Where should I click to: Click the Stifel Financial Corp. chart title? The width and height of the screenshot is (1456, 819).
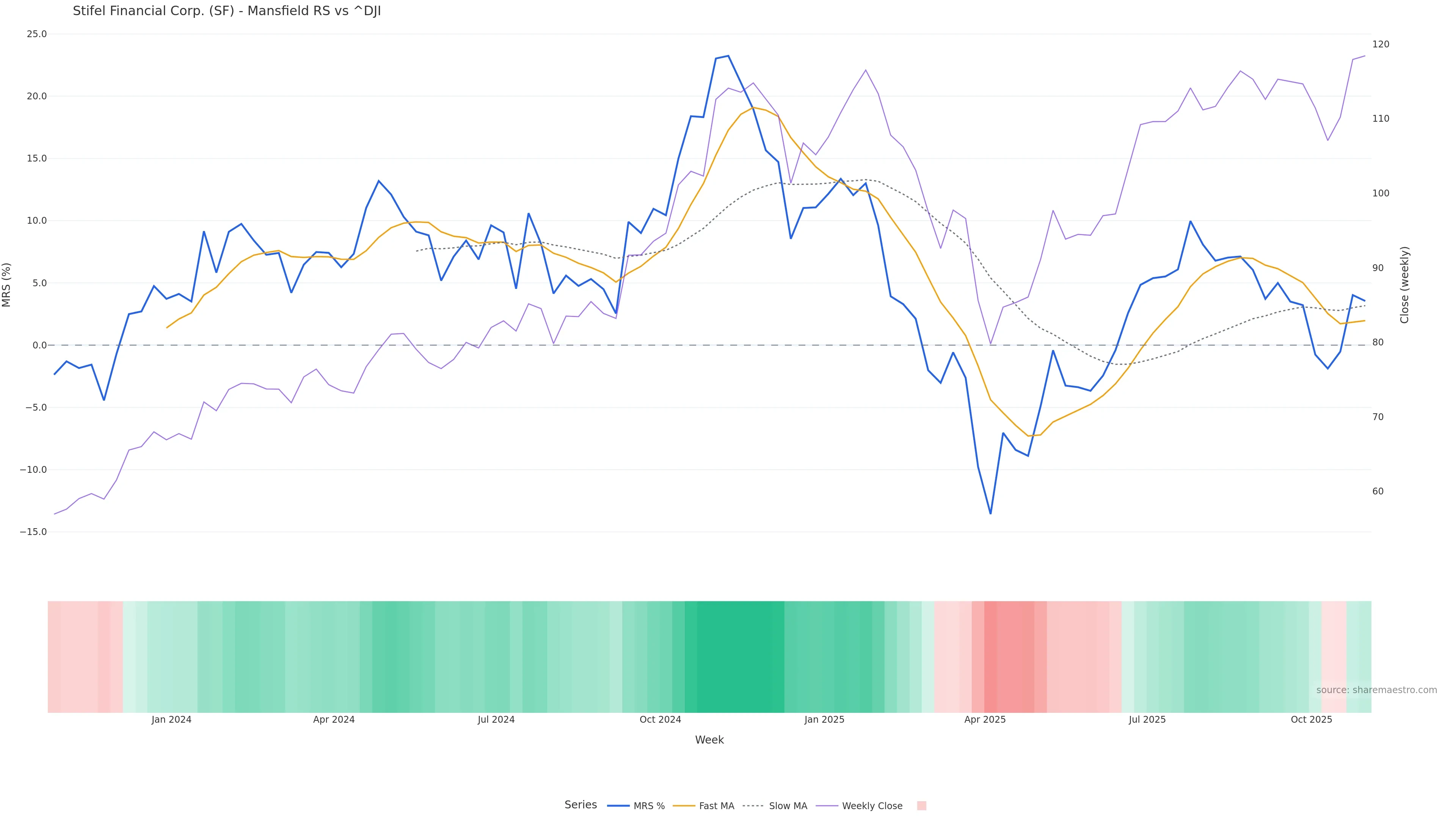227,11
